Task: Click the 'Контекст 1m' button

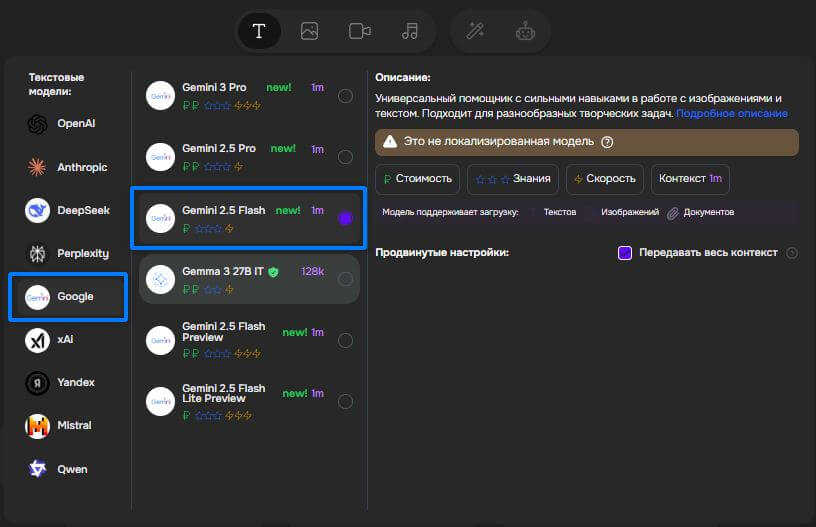Action: point(690,179)
